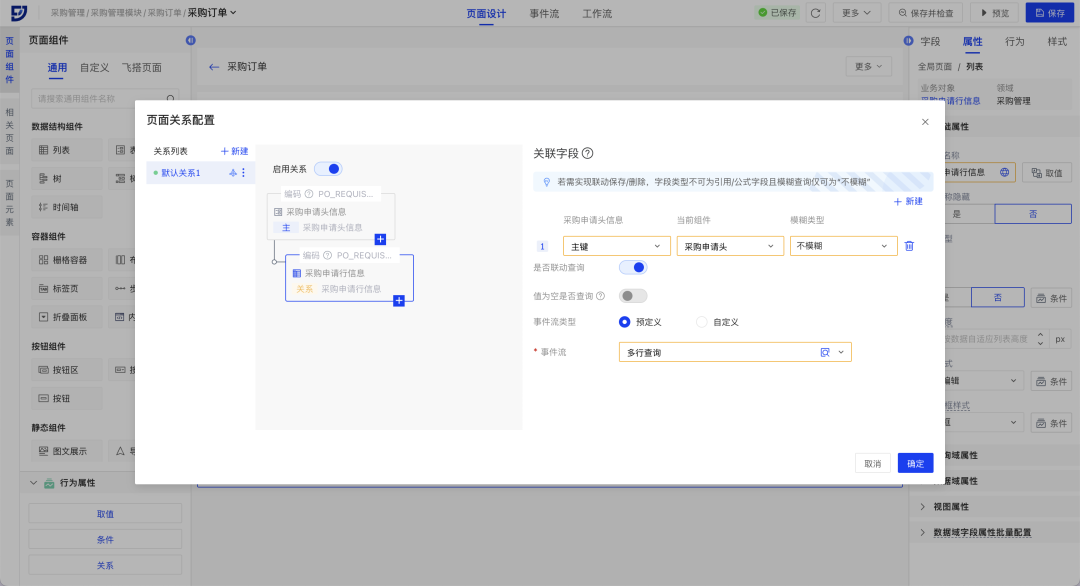The image size is (1080, 586).
Task: Turn off the 是否联动查询 switch
Action: [633, 267]
